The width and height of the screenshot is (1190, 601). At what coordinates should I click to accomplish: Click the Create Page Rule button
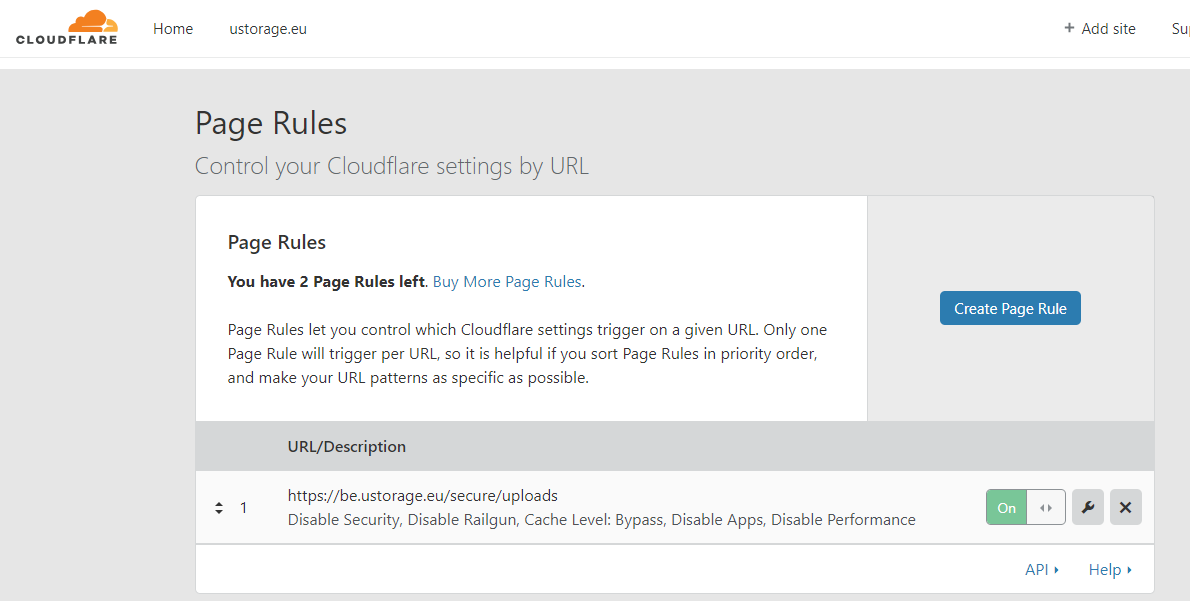click(x=1010, y=308)
